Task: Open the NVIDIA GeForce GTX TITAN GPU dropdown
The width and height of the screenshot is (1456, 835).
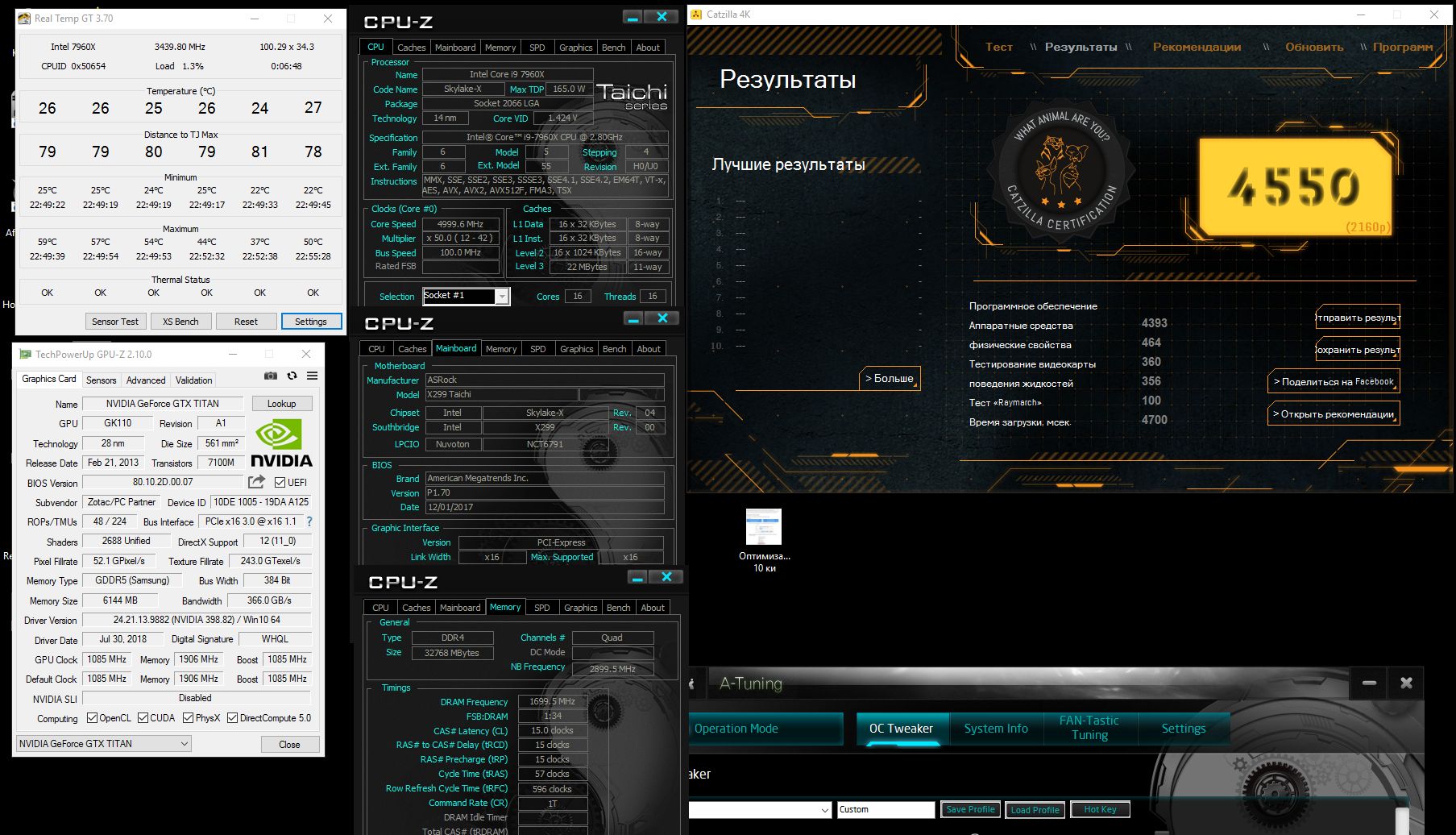Action: [x=104, y=744]
